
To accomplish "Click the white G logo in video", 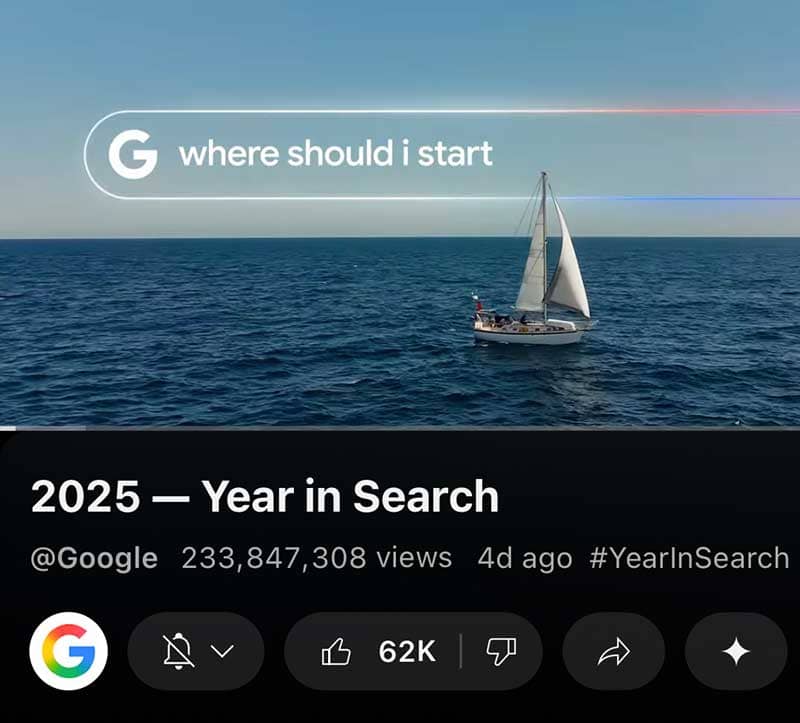I will 133,154.
